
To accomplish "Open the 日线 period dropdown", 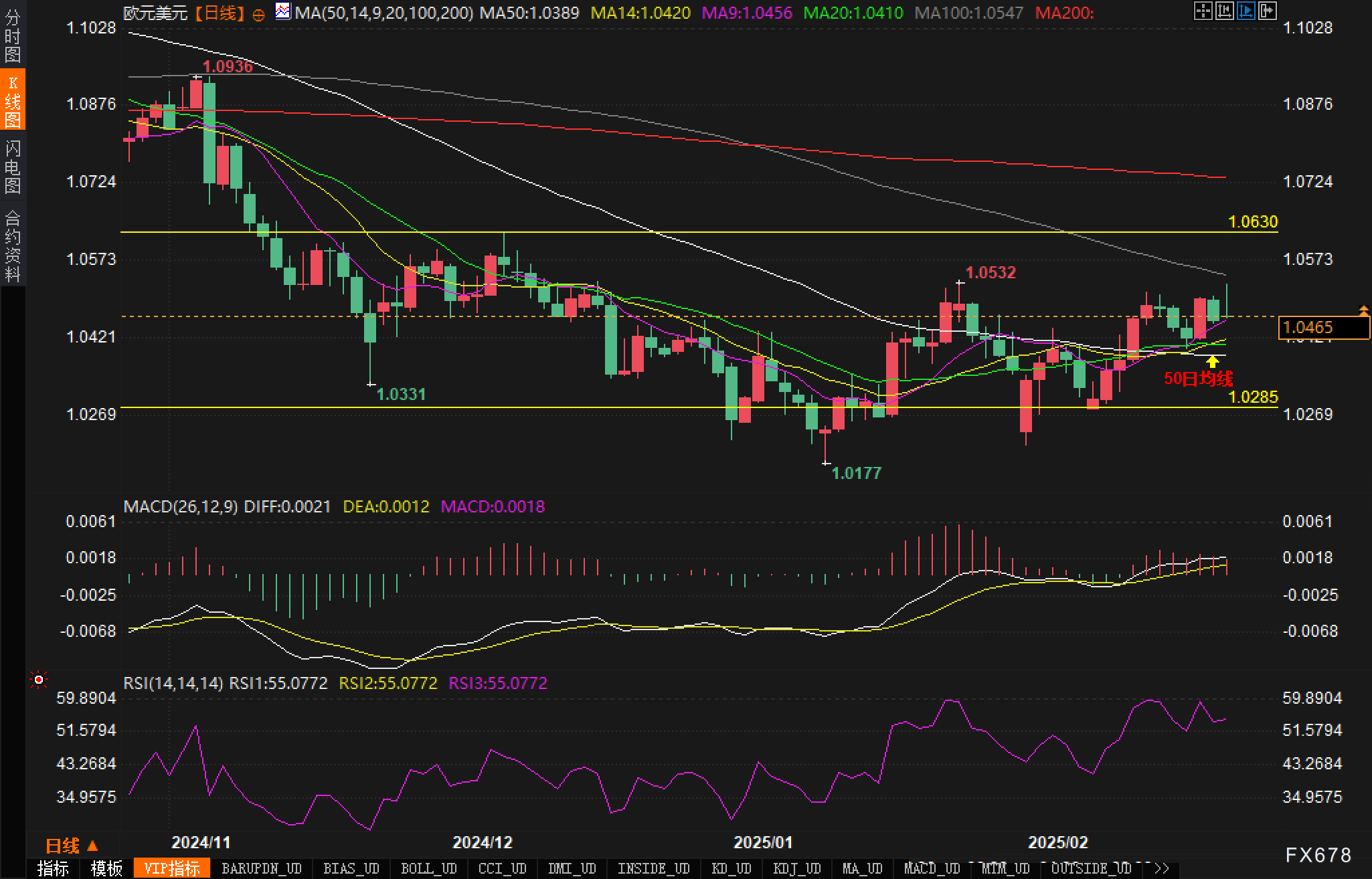I will (x=72, y=846).
